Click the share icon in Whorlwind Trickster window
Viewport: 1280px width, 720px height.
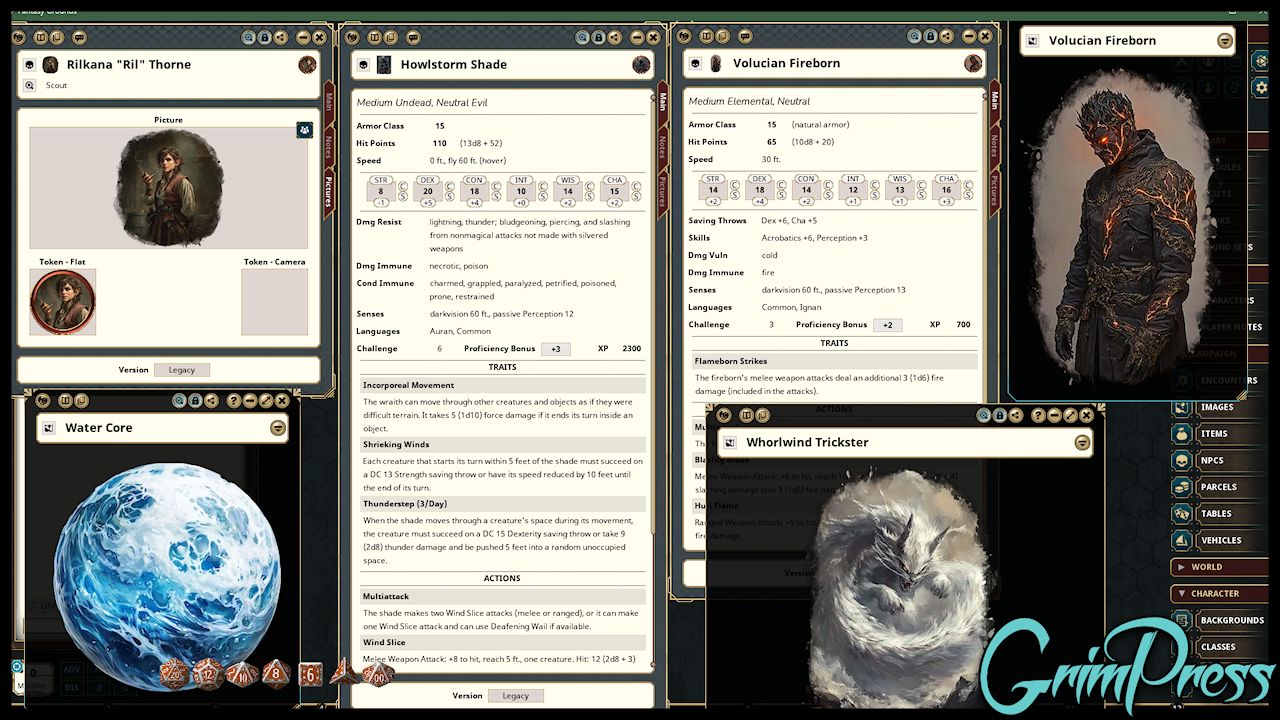coord(1016,415)
